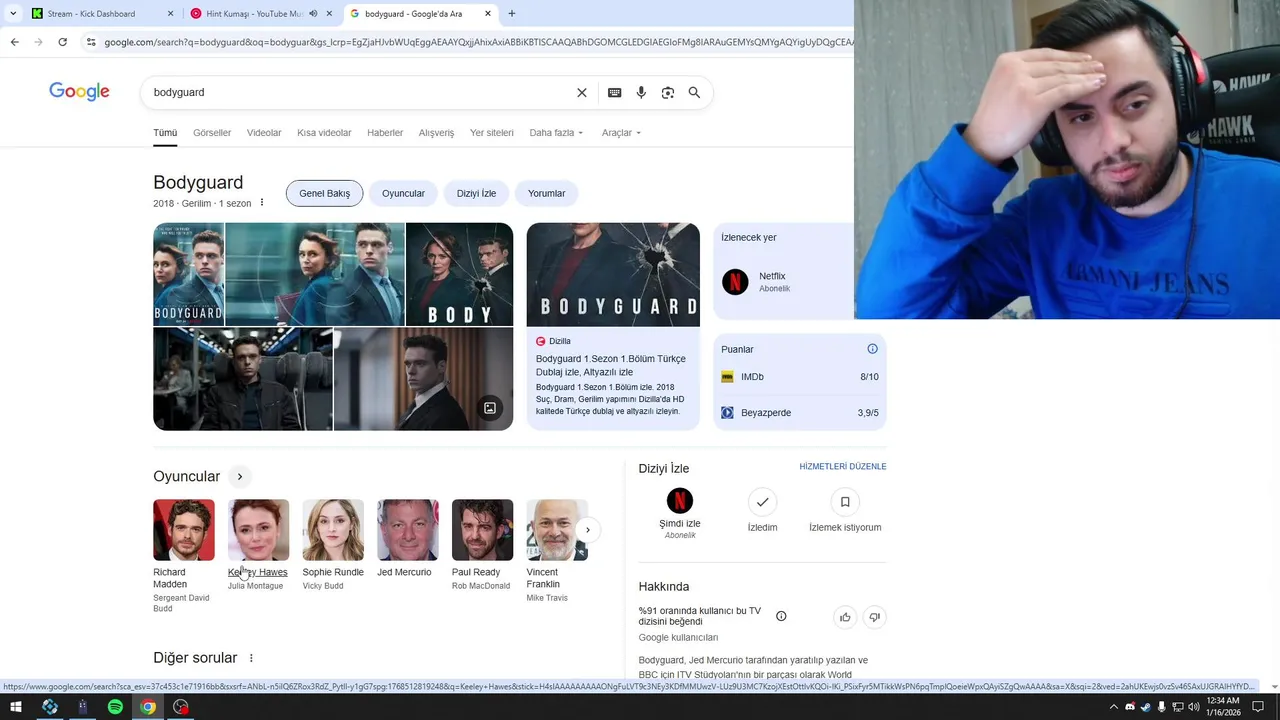Select the Oyuncular chip
The image size is (1280, 720).
click(x=403, y=193)
